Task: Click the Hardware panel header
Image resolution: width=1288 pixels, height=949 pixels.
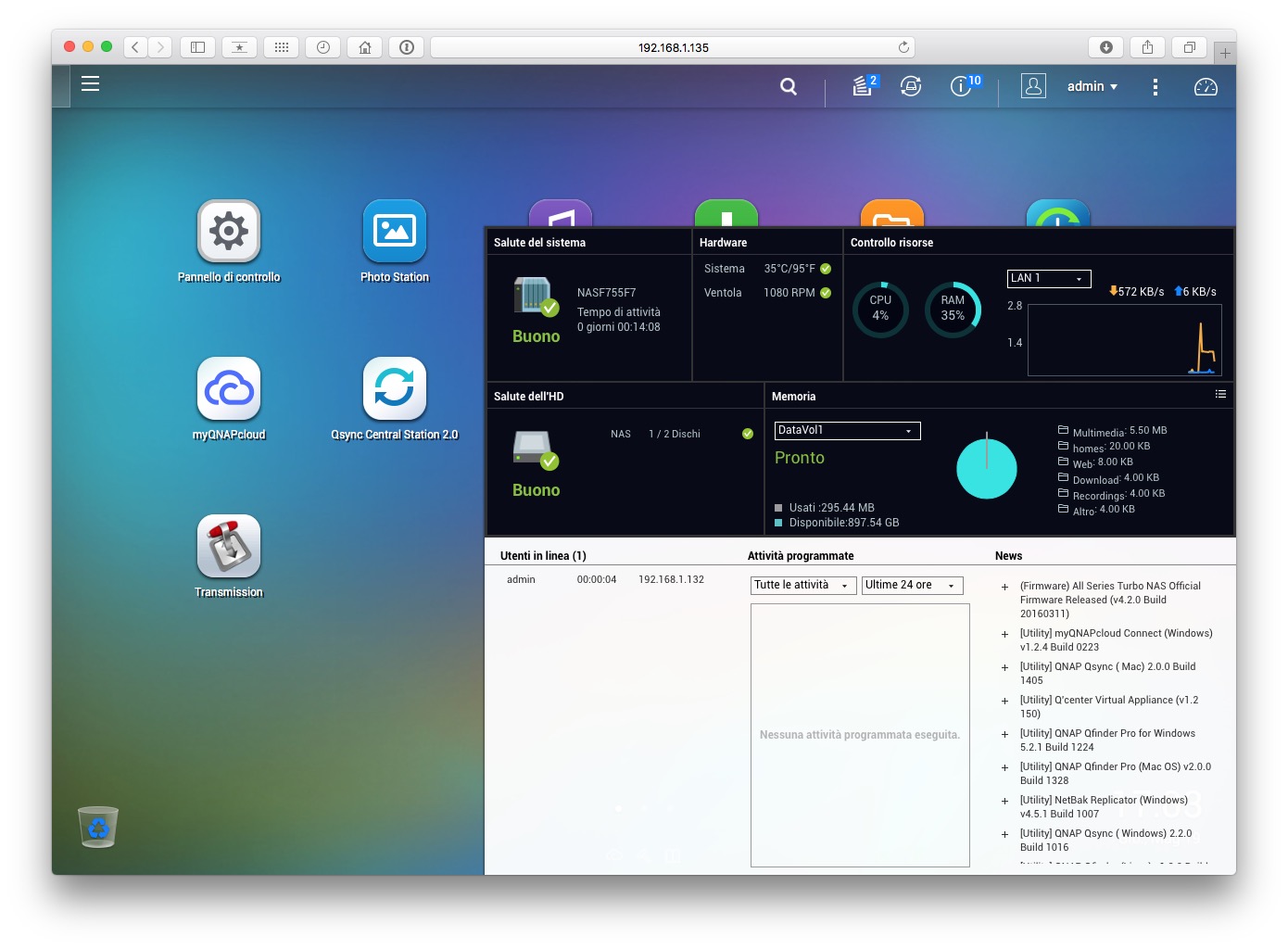Action: tap(723, 243)
